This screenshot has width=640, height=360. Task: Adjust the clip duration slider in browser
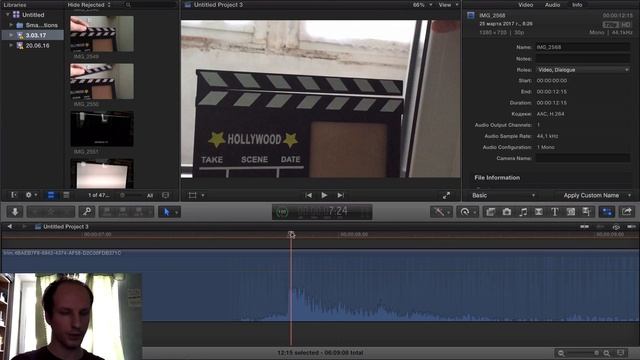131,196
